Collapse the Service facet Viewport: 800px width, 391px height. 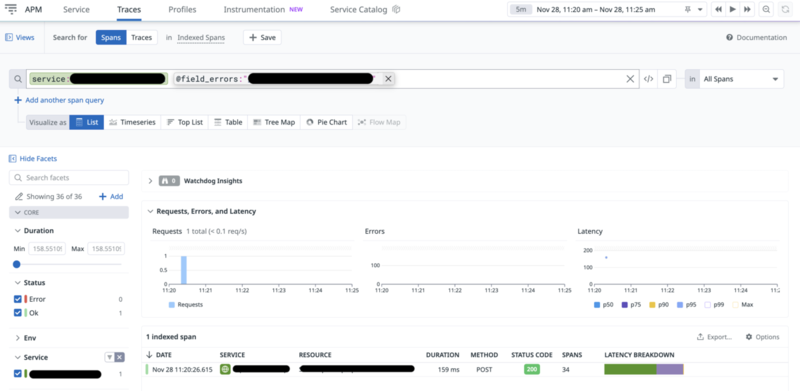point(17,357)
